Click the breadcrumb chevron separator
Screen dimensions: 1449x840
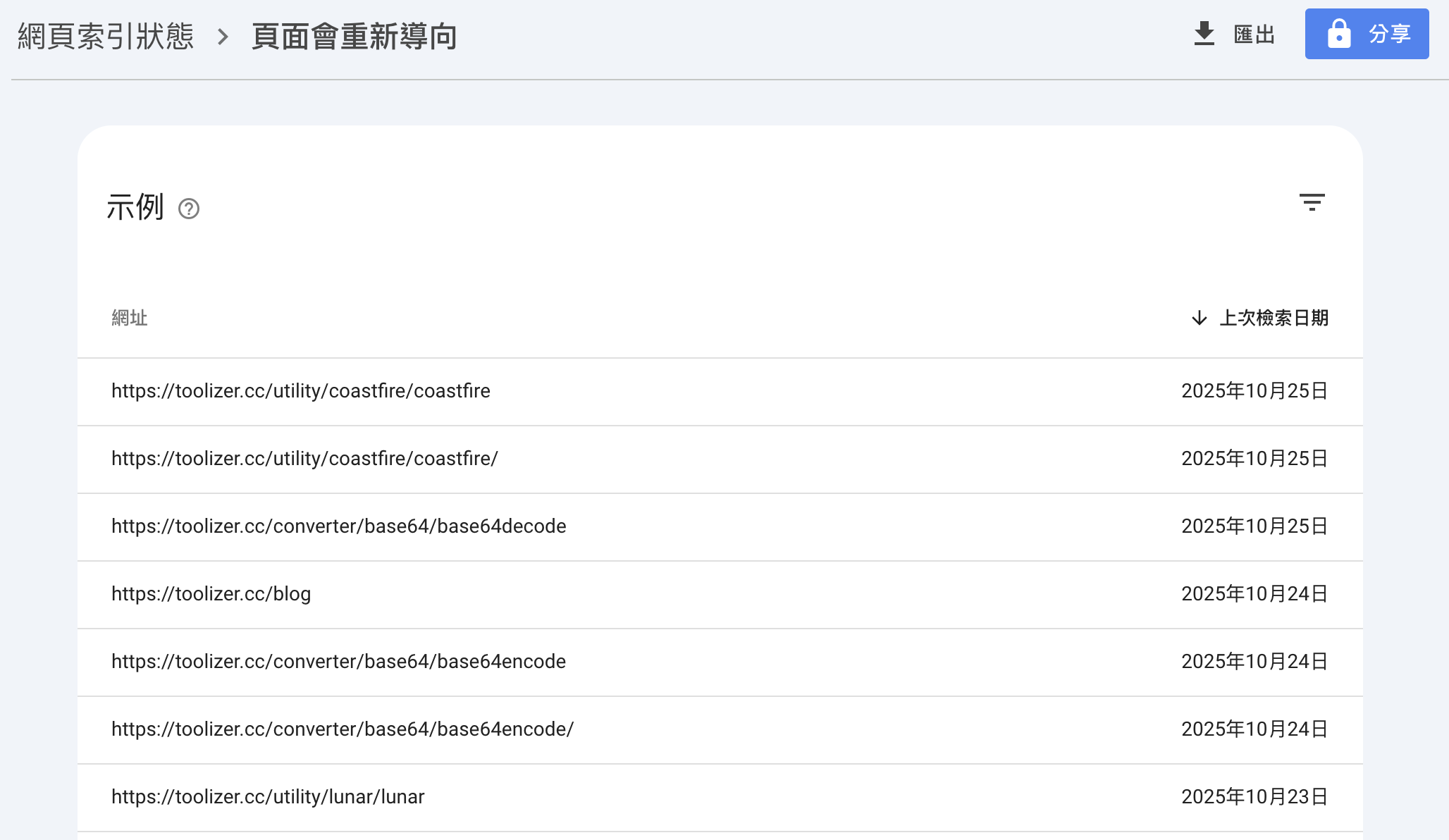(x=223, y=37)
